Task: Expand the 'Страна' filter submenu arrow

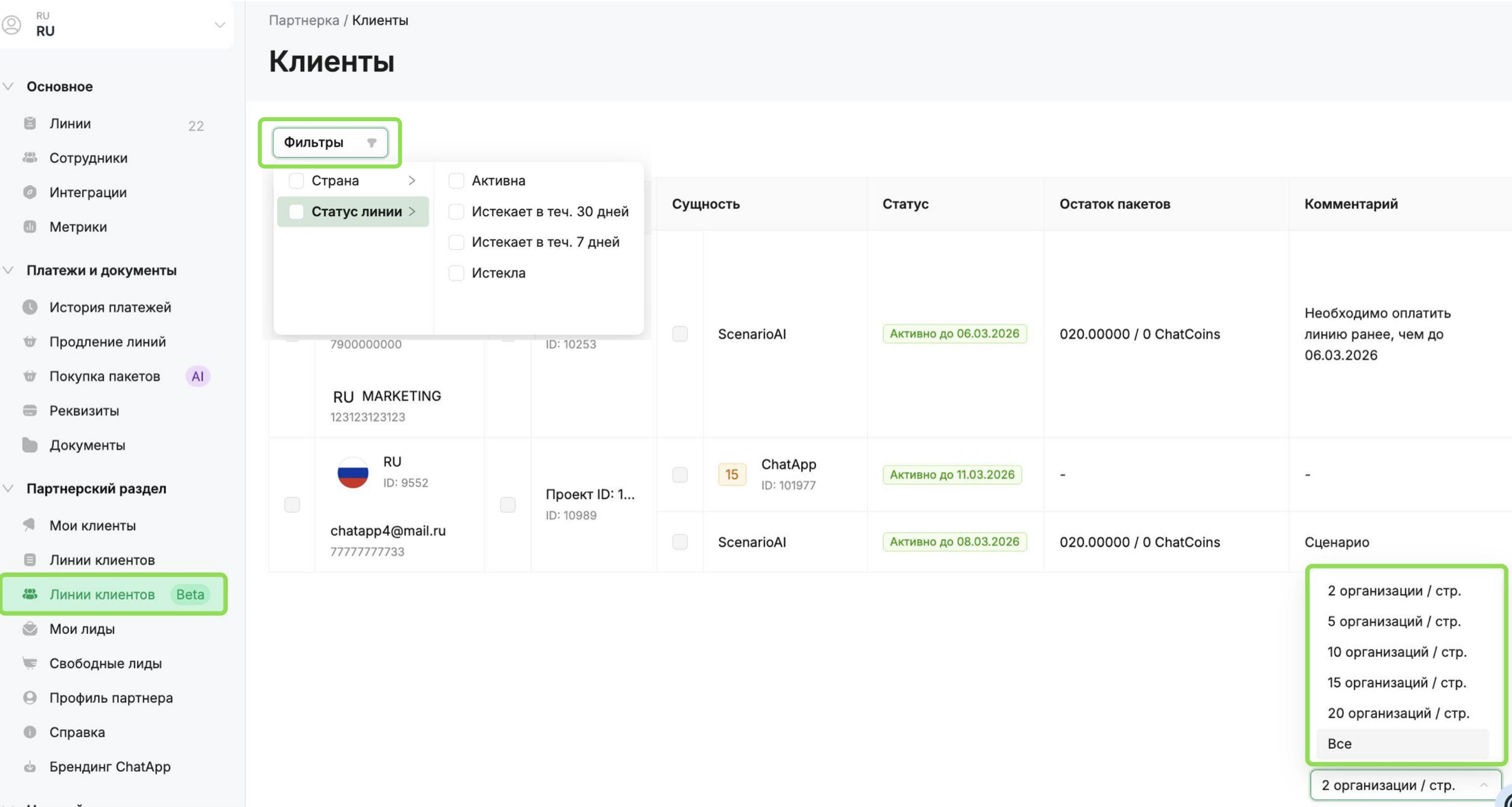Action: pos(412,180)
